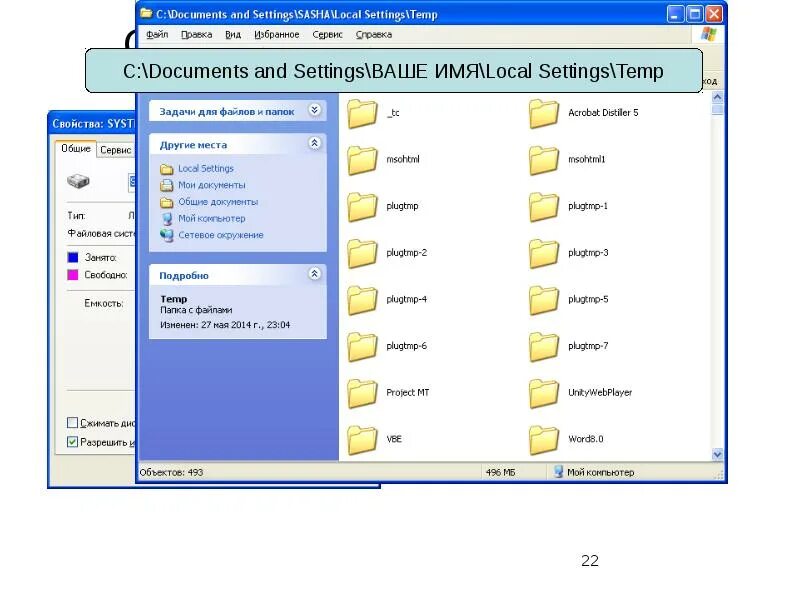Open the msohtml folder icon
The height and width of the screenshot is (600, 800).
pos(362,160)
